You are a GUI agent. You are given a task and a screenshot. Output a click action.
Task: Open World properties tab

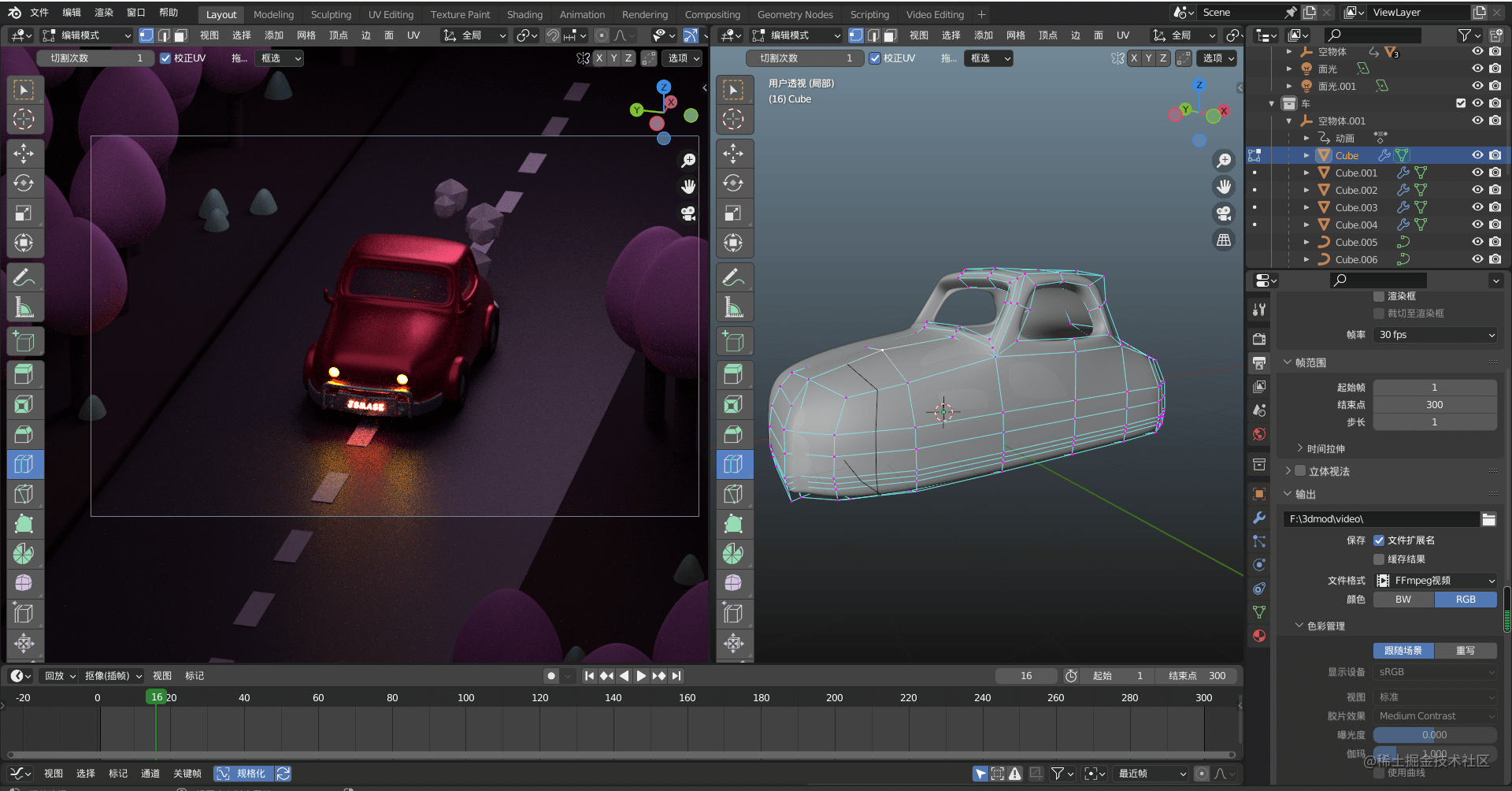pyautogui.click(x=1259, y=434)
